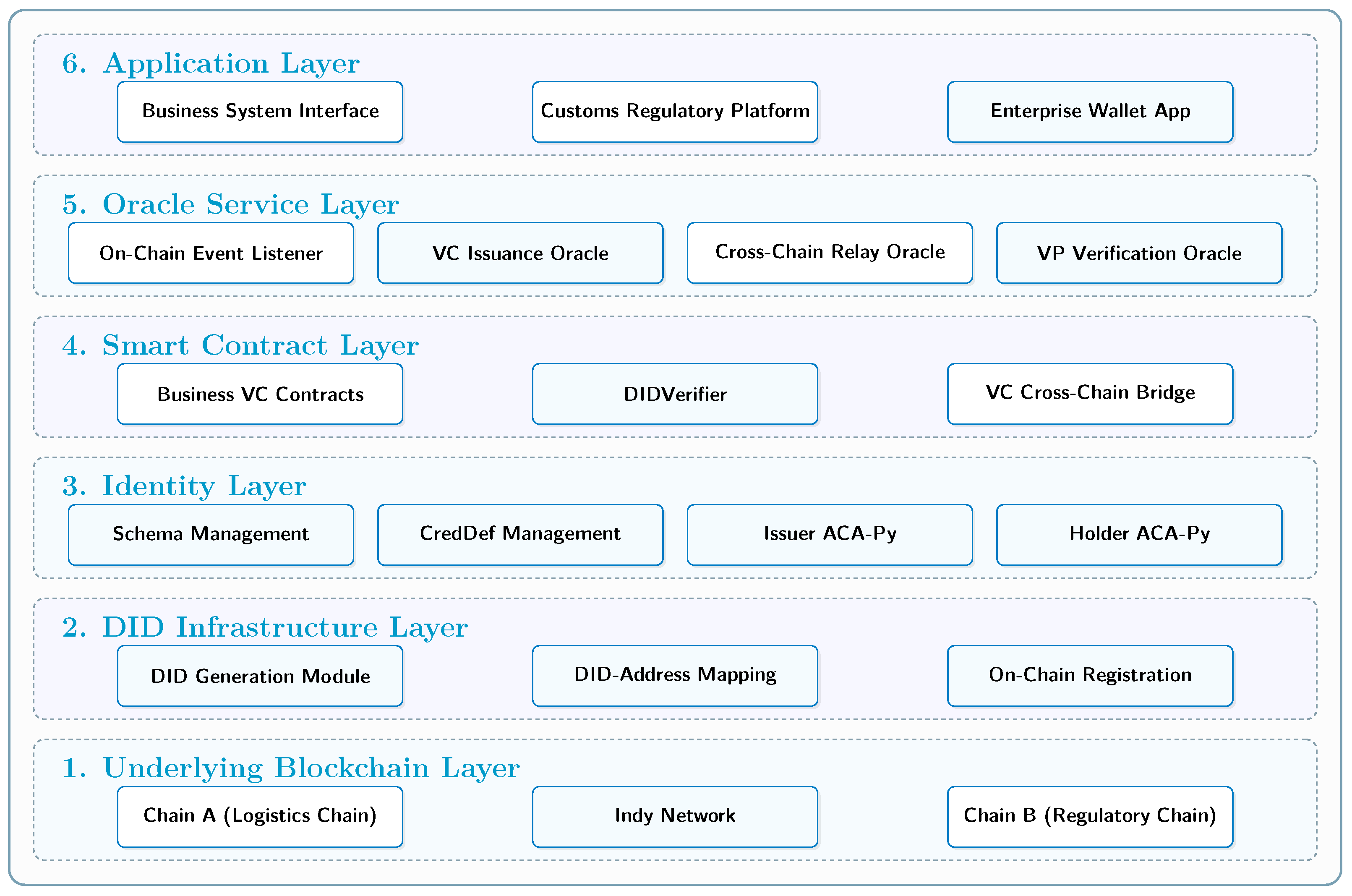Select the Chain B (Regulatory Chain) box
The image size is (1352, 896).
(x=1091, y=818)
